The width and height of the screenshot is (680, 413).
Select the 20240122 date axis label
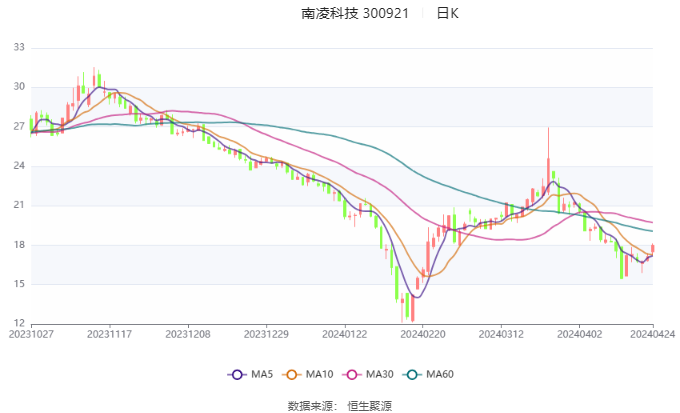coord(344,334)
